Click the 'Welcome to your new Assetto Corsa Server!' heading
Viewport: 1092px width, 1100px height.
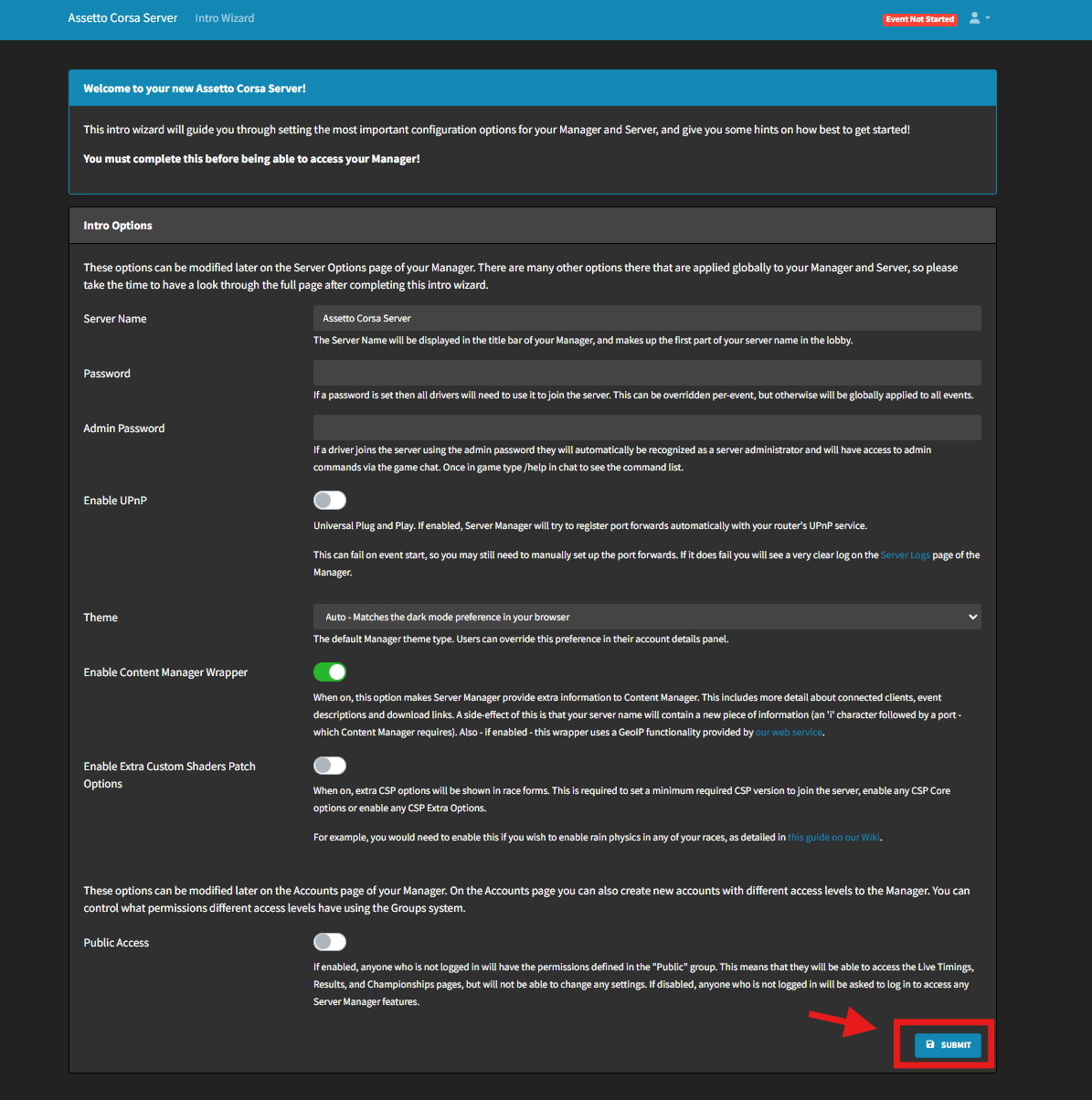click(x=195, y=89)
